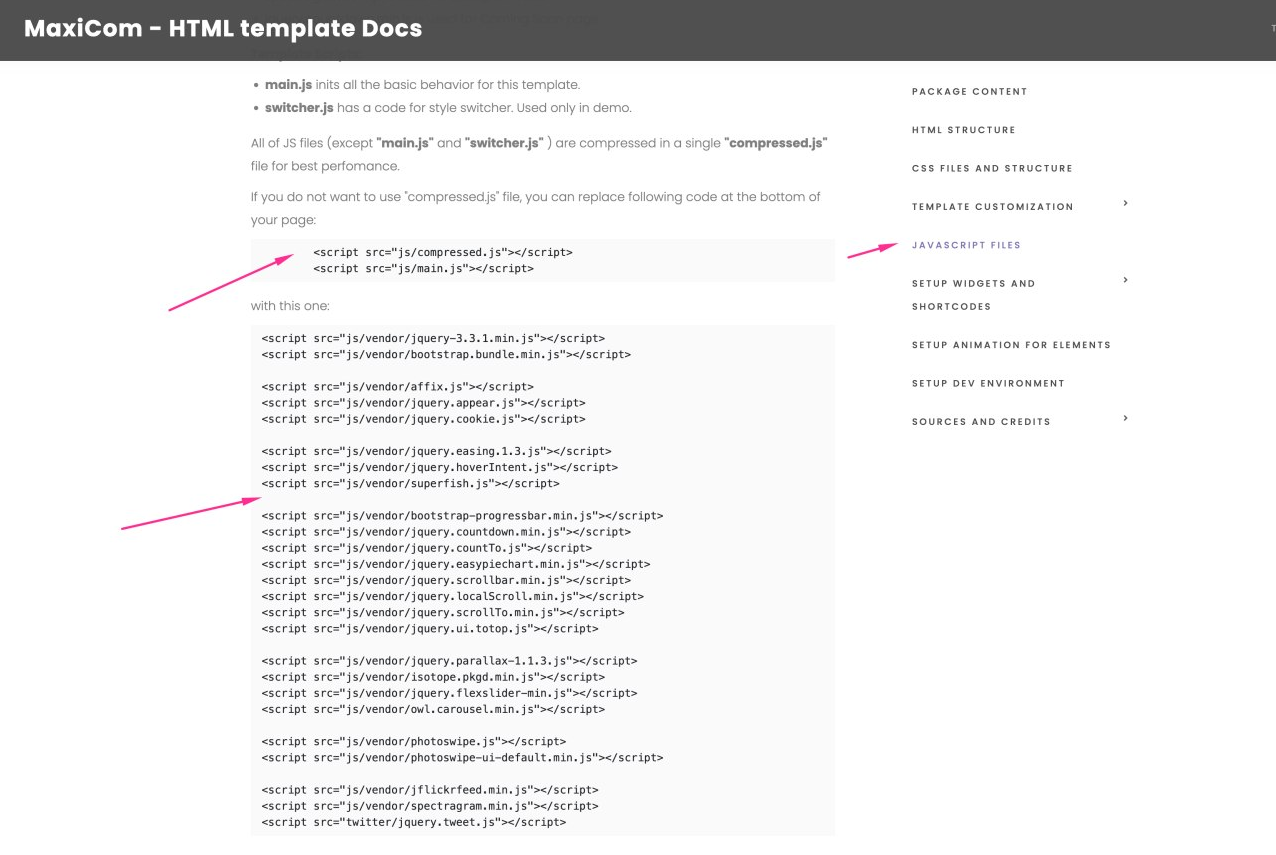Click the jquery-3.3.1.min.js script line
Viewport: 1276px width, 855px height.
point(433,339)
